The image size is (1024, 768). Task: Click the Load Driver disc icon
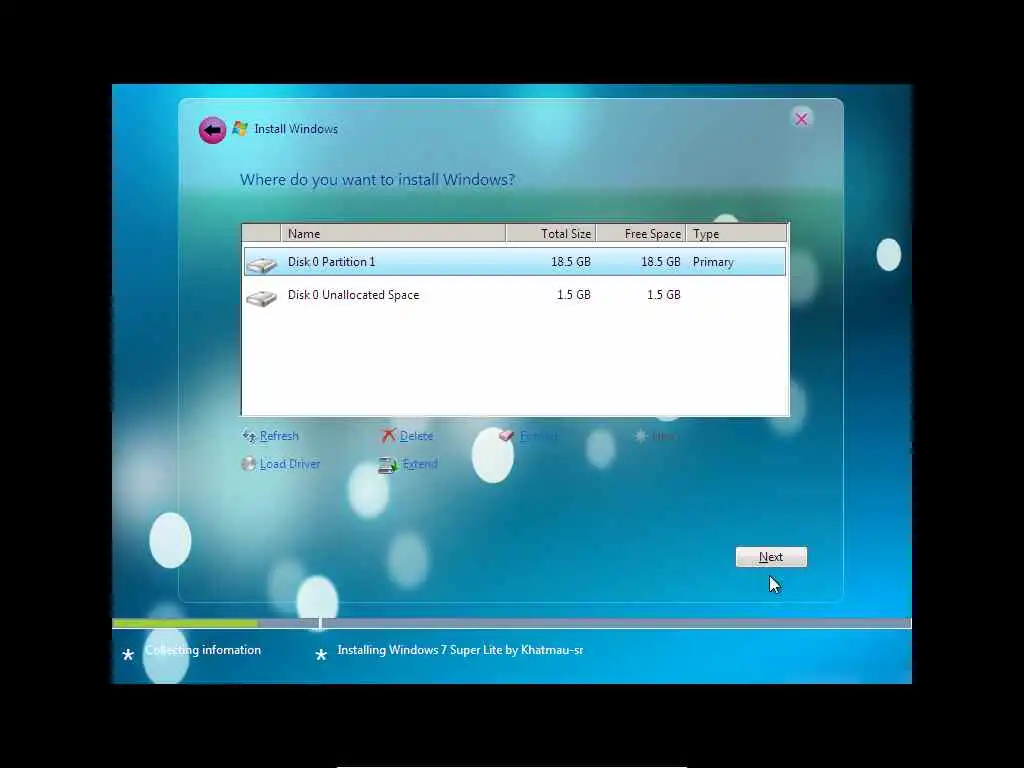(249, 464)
